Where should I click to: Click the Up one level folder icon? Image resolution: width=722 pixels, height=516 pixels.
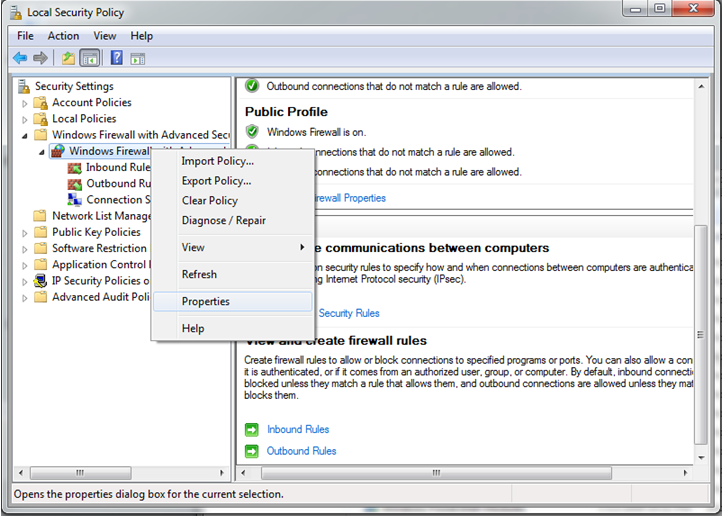point(68,58)
